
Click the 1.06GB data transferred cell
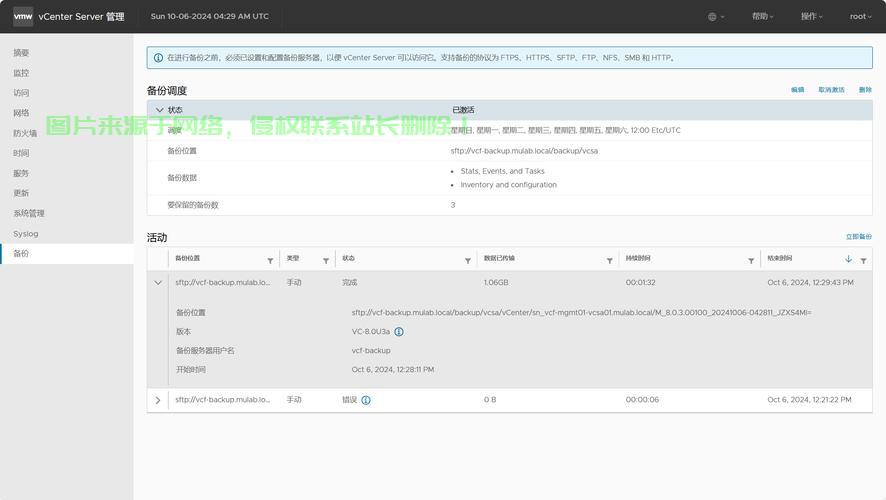pos(496,282)
